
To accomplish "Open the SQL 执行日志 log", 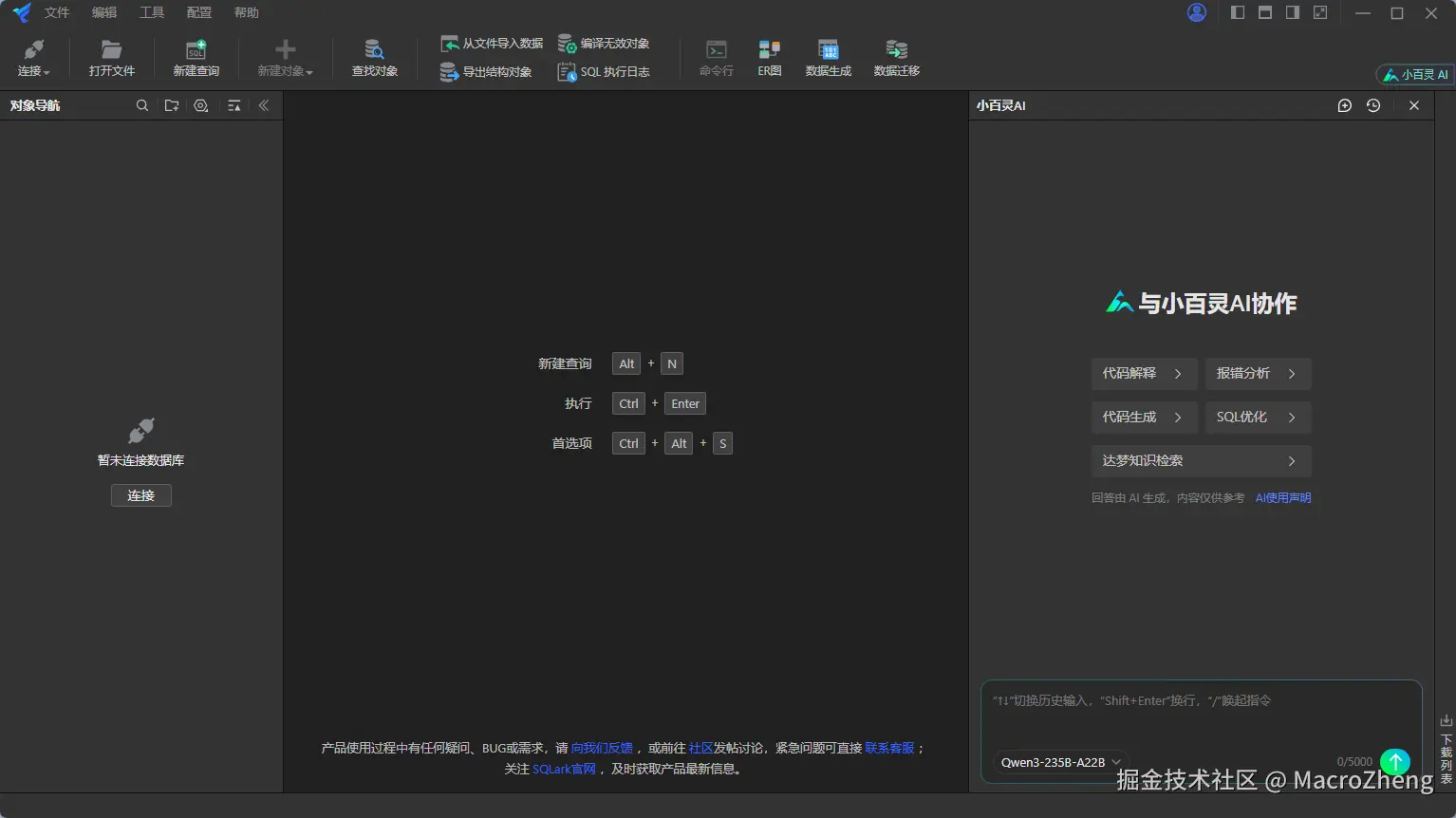I will coord(604,72).
